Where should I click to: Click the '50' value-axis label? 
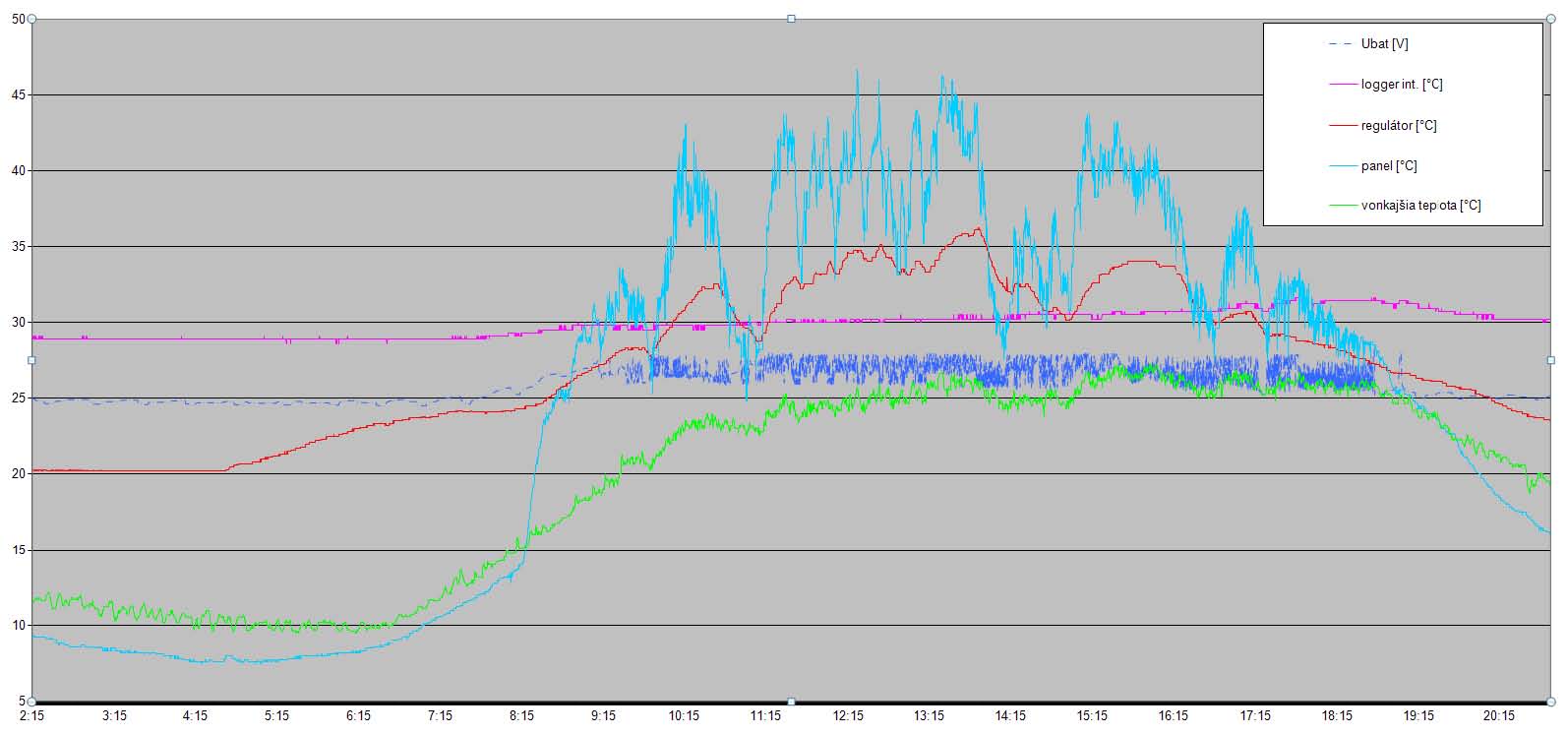click(x=18, y=19)
